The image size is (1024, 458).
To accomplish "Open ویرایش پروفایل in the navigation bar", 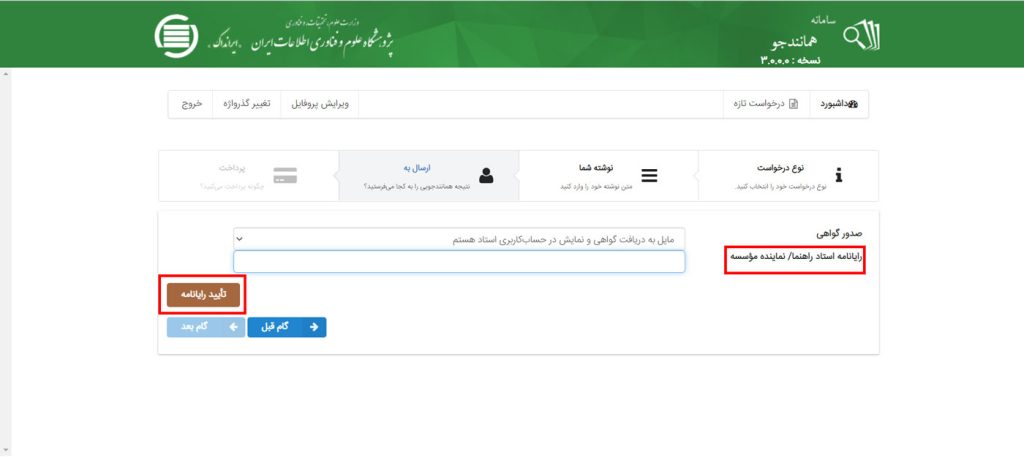I will point(319,104).
